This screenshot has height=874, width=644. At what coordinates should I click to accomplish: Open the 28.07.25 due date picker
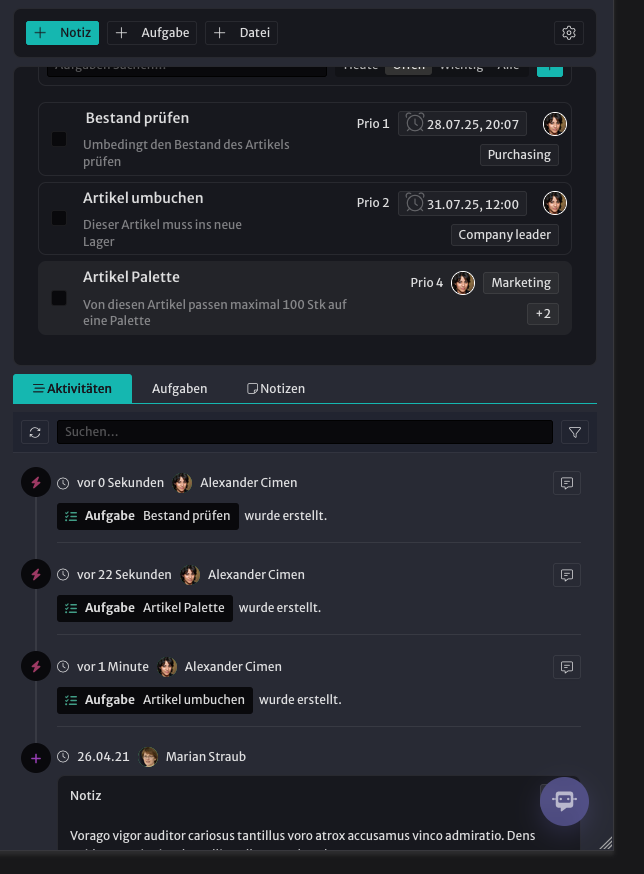pyautogui.click(x=462, y=124)
